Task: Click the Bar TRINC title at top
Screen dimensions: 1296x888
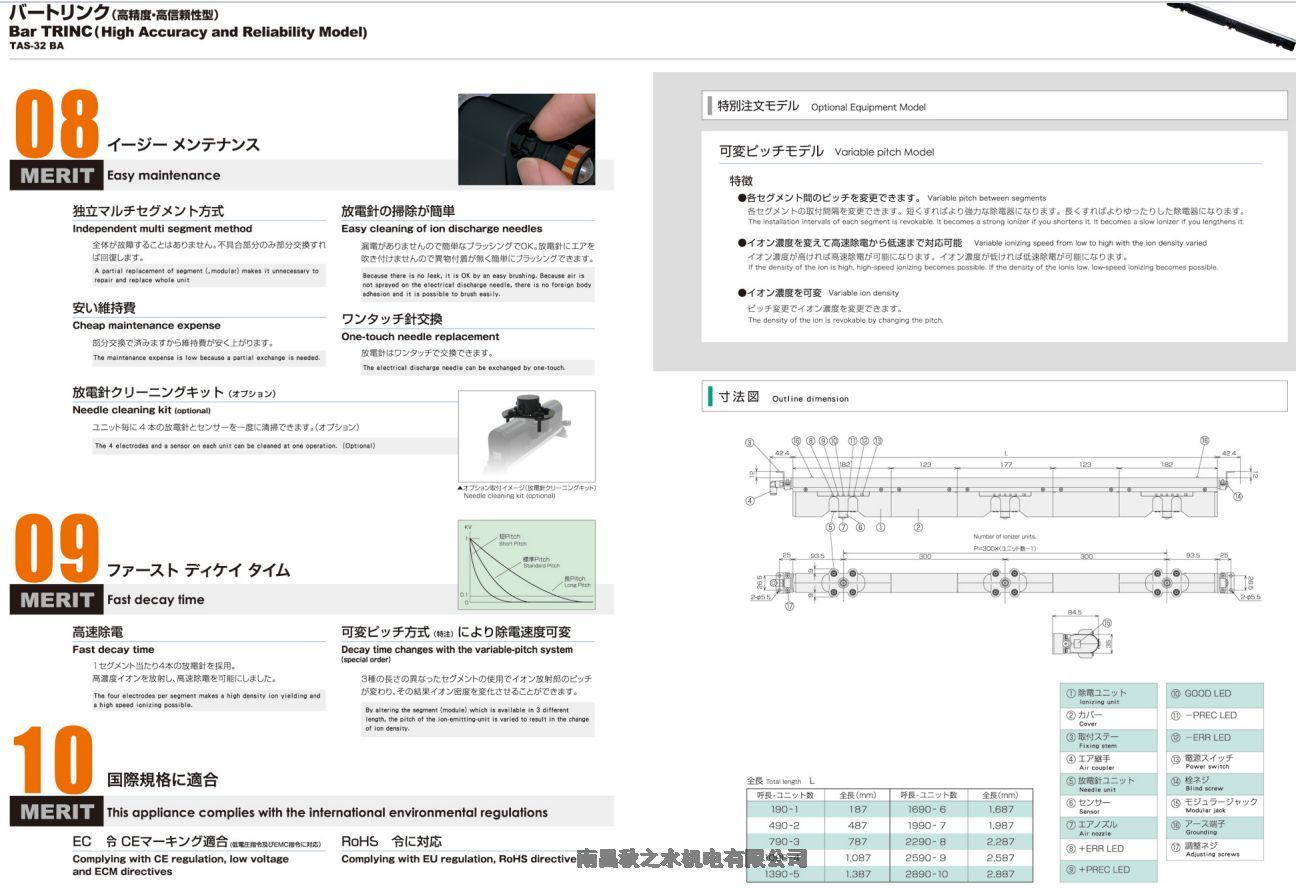Action: point(188,32)
